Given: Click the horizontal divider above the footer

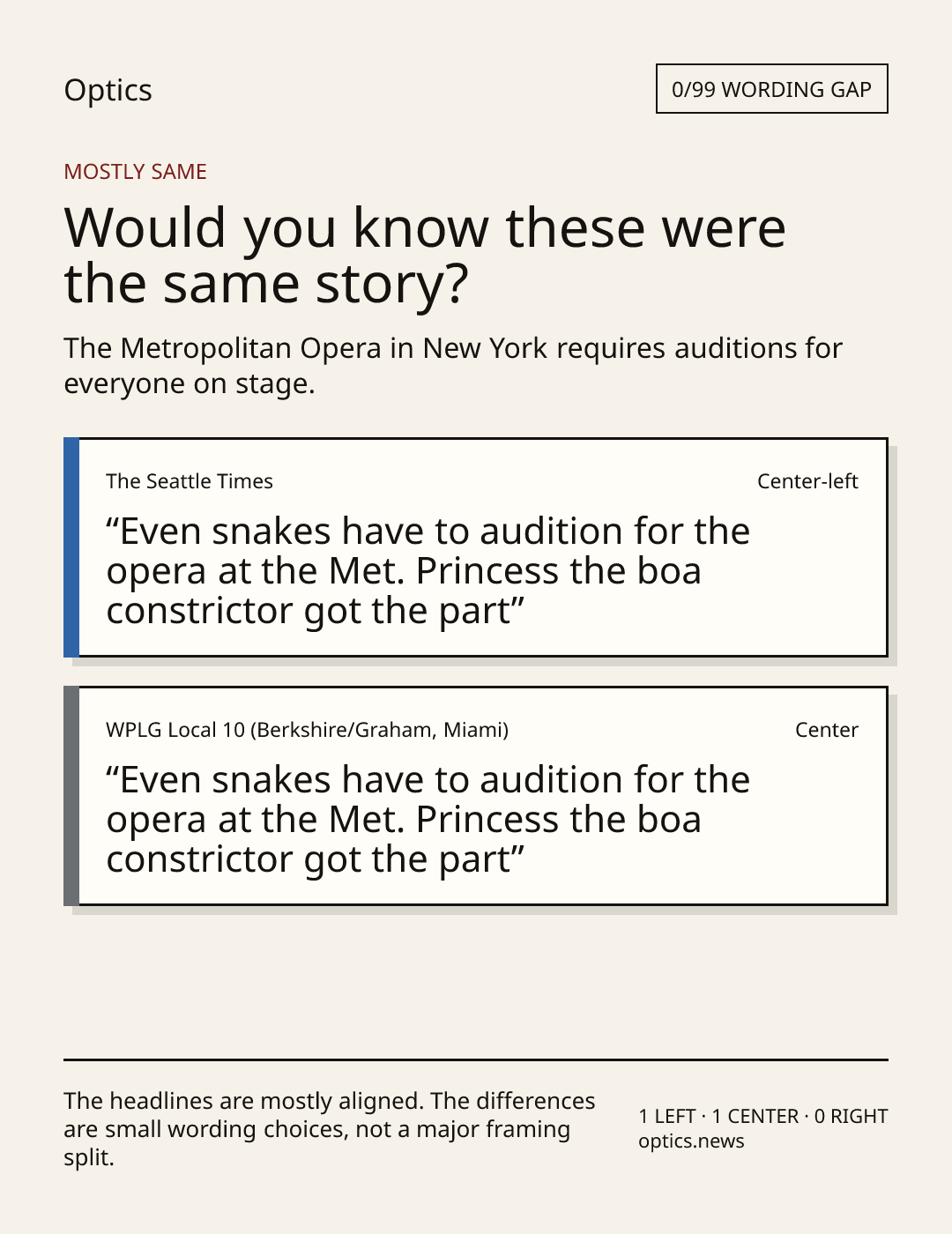Looking at the screenshot, I should (476, 1059).
